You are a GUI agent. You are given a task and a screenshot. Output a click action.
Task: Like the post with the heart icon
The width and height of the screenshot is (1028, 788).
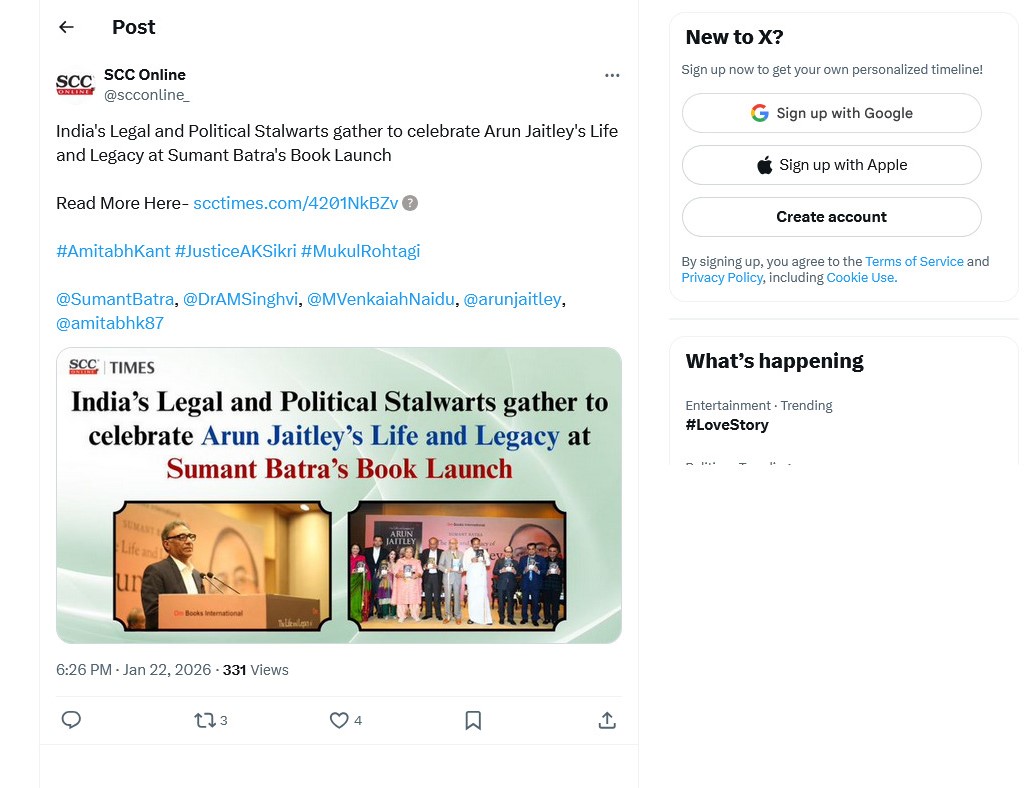[x=339, y=720]
